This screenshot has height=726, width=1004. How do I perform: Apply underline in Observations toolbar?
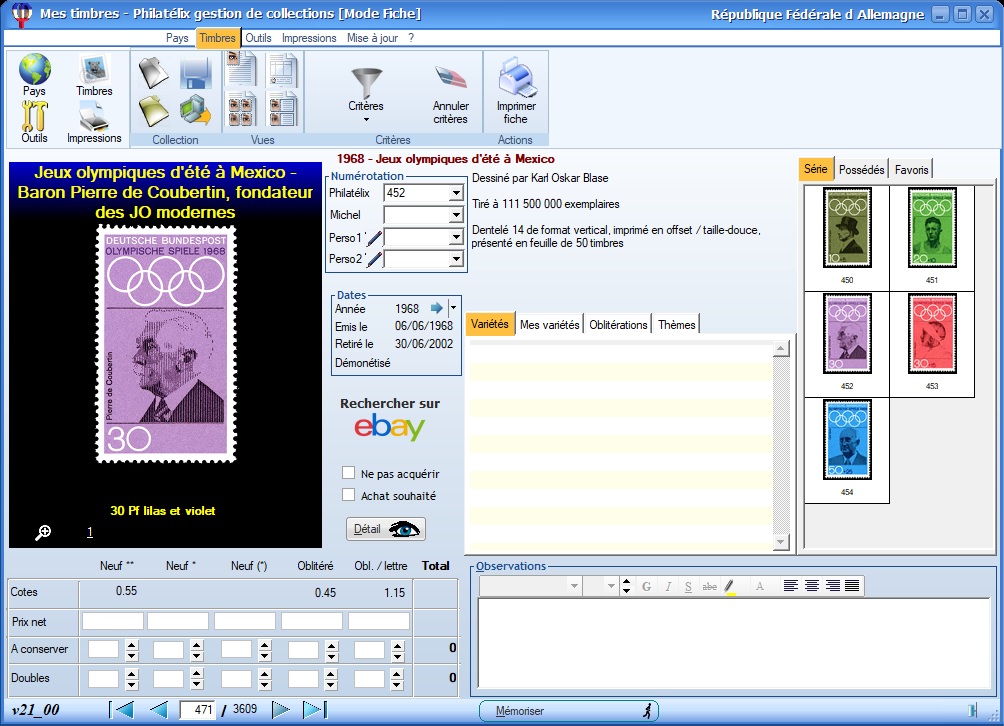point(688,586)
